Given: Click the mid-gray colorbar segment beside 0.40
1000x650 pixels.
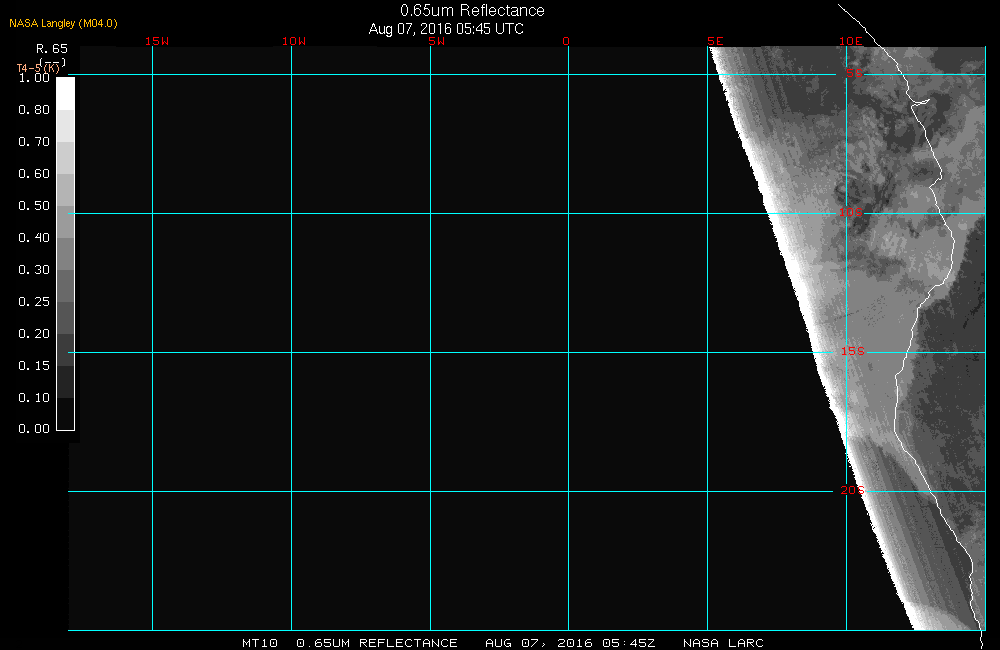Looking at the screenshot, I should pyautogui.click(x=66, y=253).
